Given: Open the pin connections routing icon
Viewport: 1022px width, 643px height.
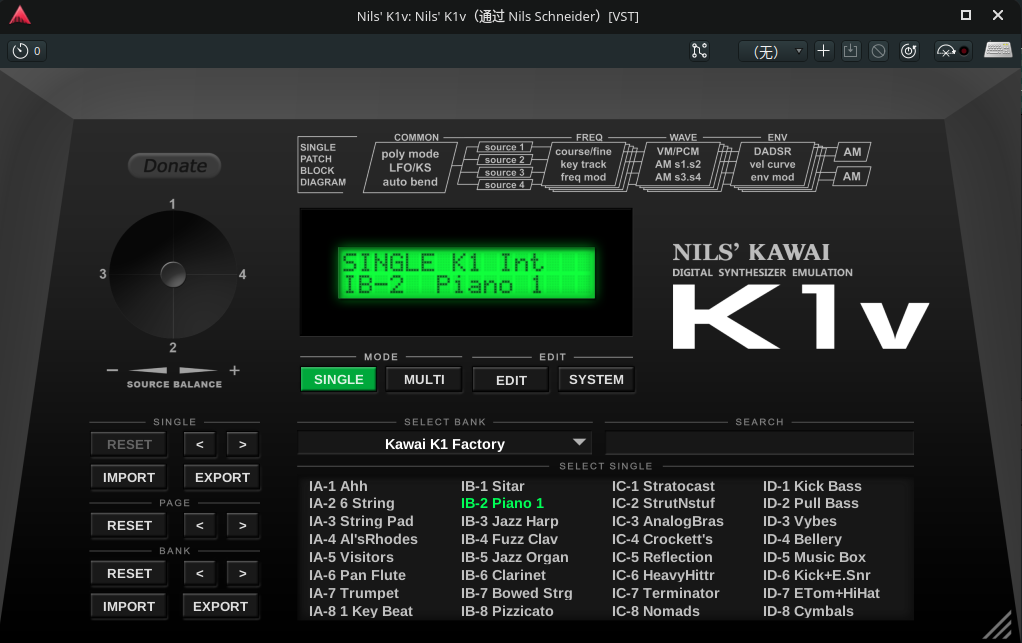Looking at the screenshot, I should [x=699, y=51].
